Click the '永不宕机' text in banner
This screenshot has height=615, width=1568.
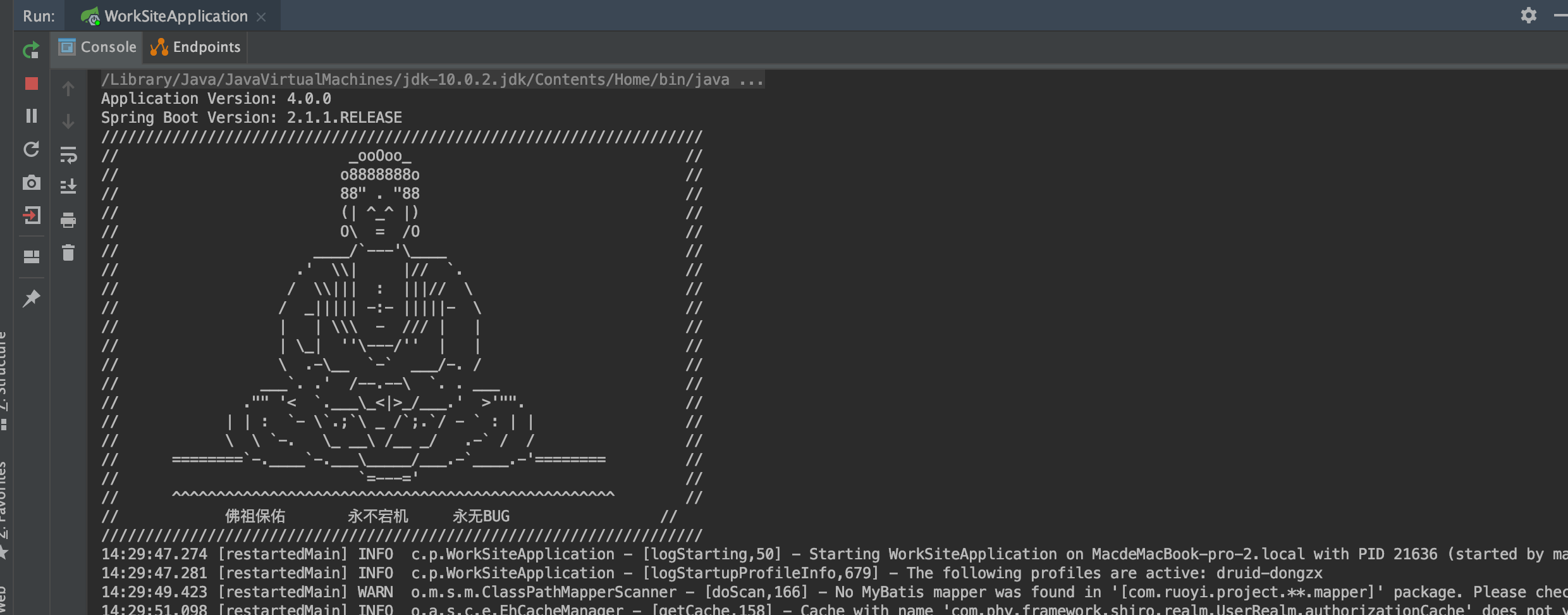pos(378,516)
